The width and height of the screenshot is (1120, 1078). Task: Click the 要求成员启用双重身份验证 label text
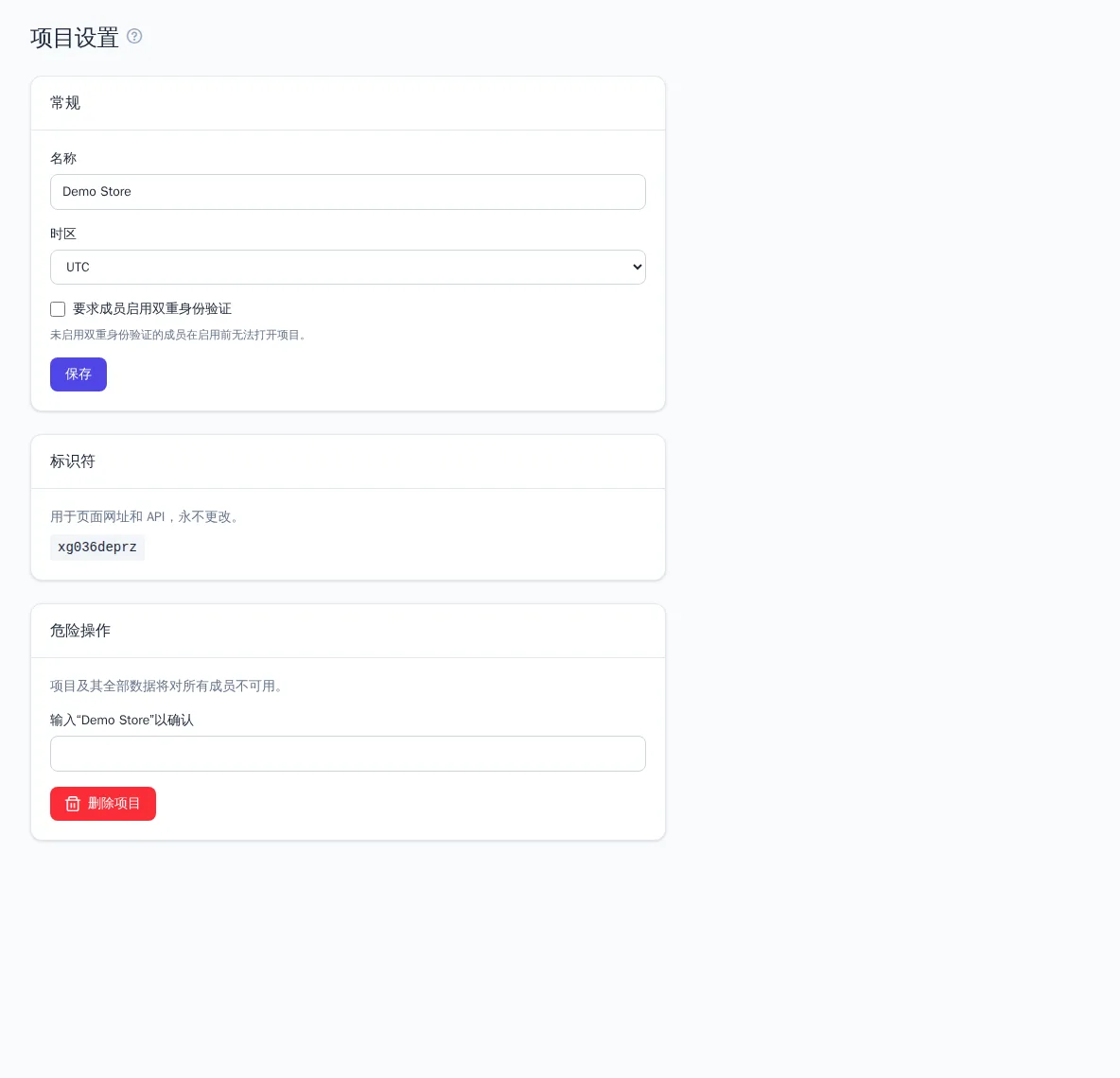pos(152,309)
